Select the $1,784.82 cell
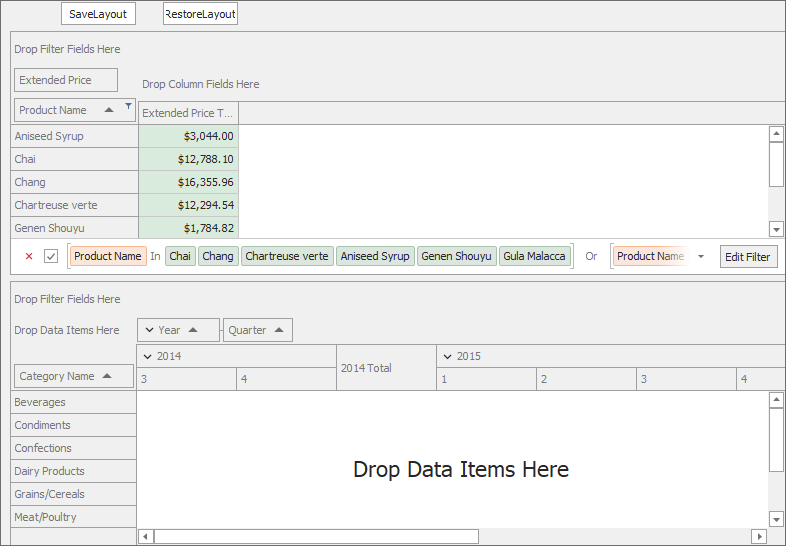This screenshot has height=546, width=786. 188,228
